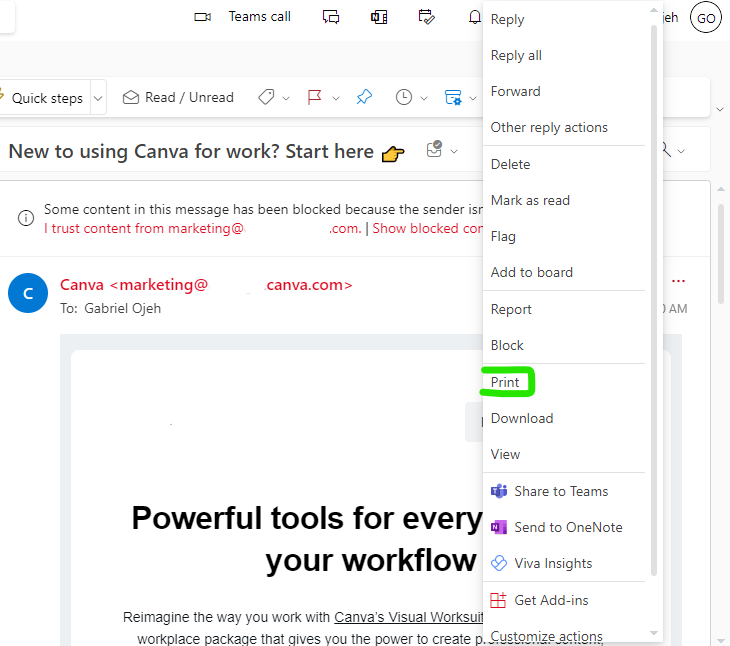Choose Get Add-ins menu entry
The width and height of the screenshot is (730, 646).
[564, 600]
